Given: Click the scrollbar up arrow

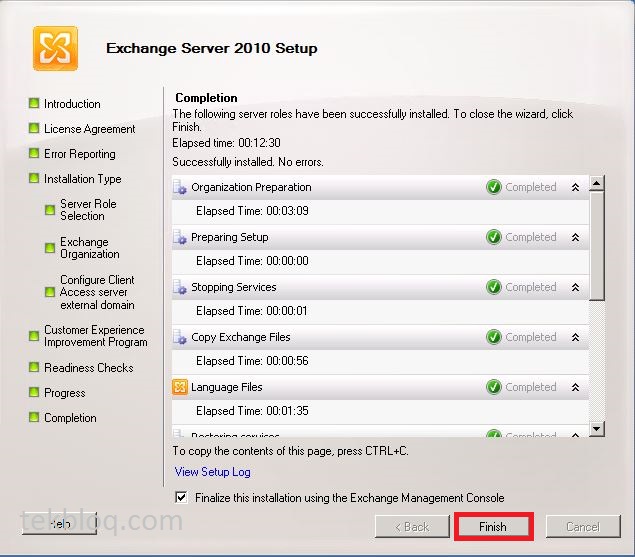Looking at the screenshot, I should [597, 184].
